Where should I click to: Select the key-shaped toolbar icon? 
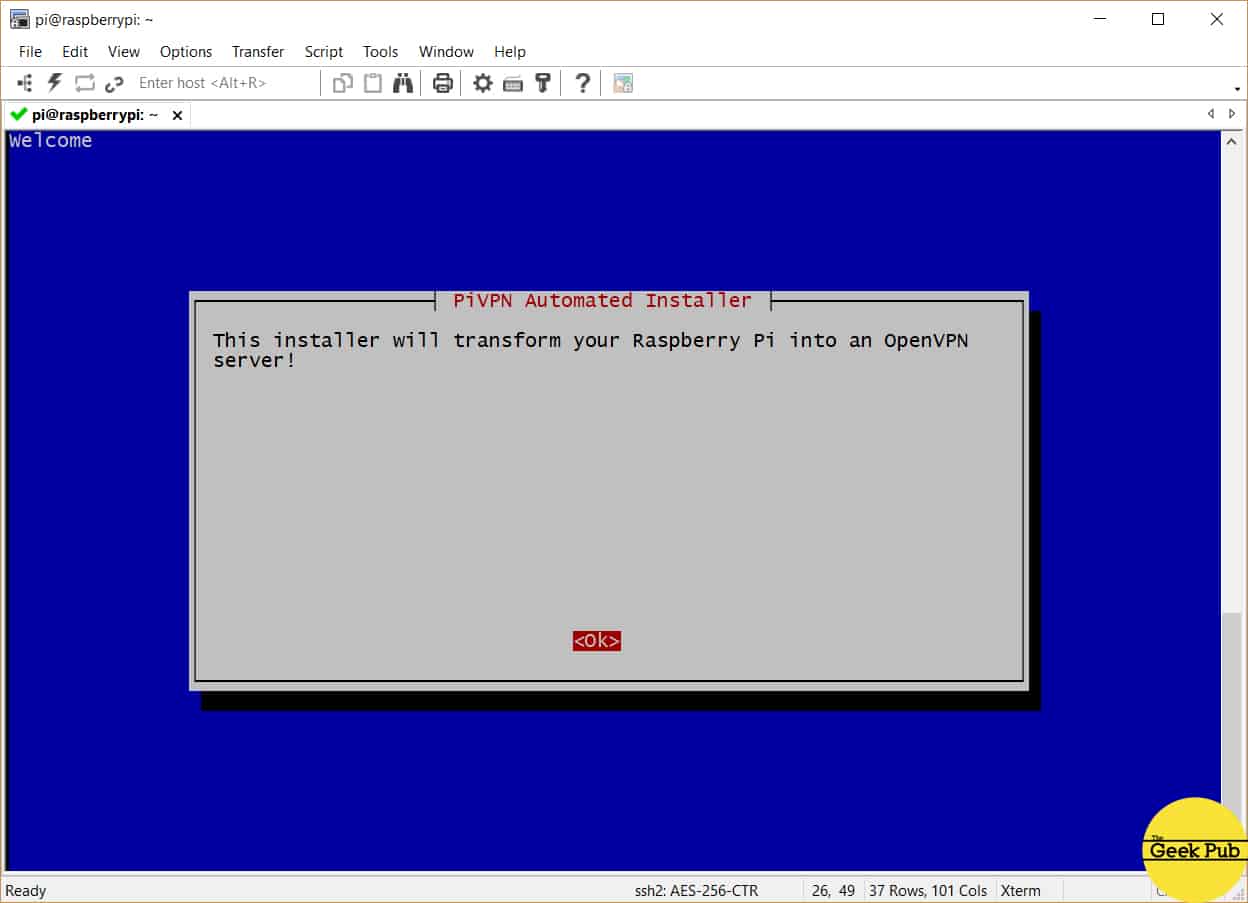pos(543,83)
